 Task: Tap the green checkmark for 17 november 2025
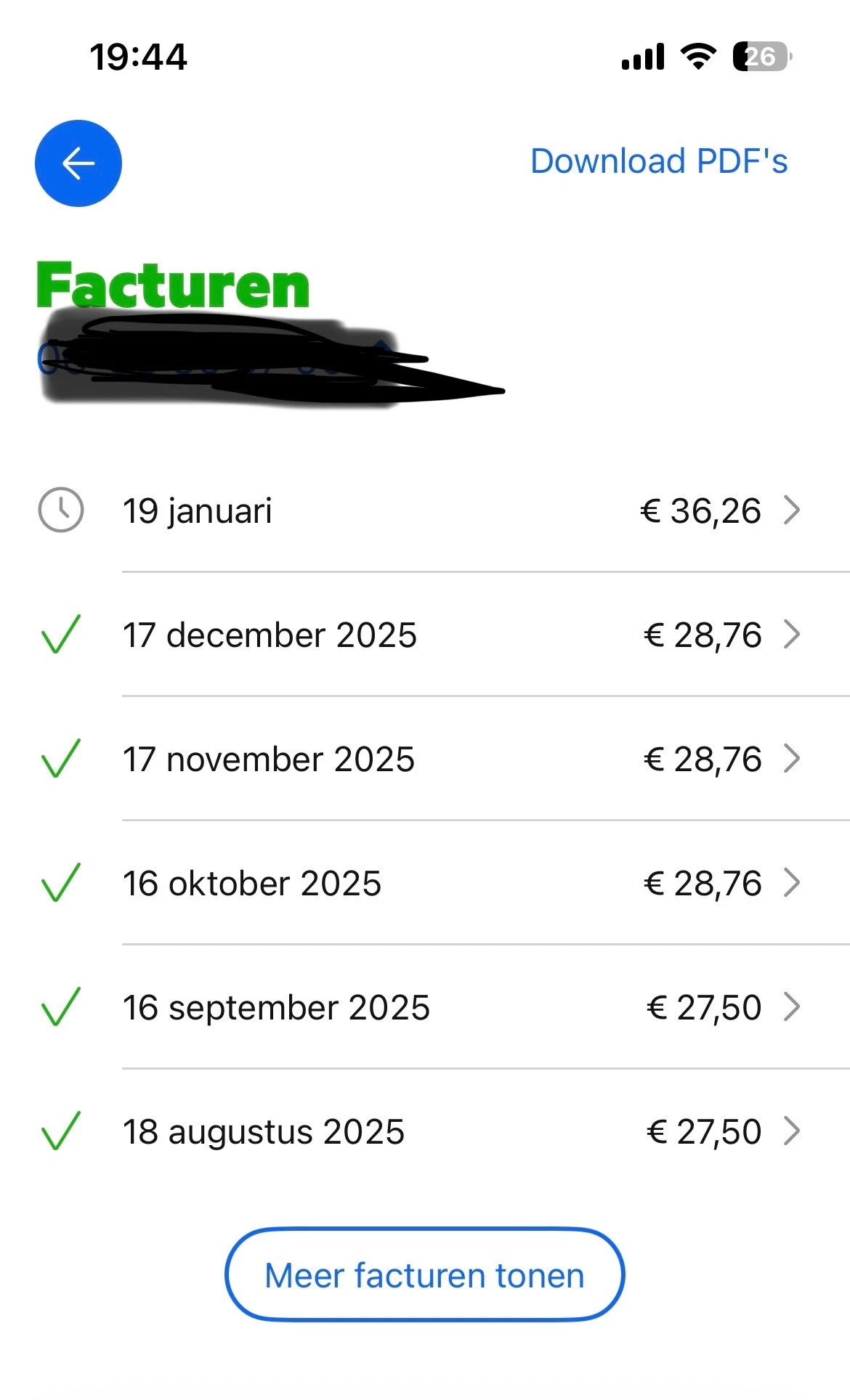[x=61, y=759]
